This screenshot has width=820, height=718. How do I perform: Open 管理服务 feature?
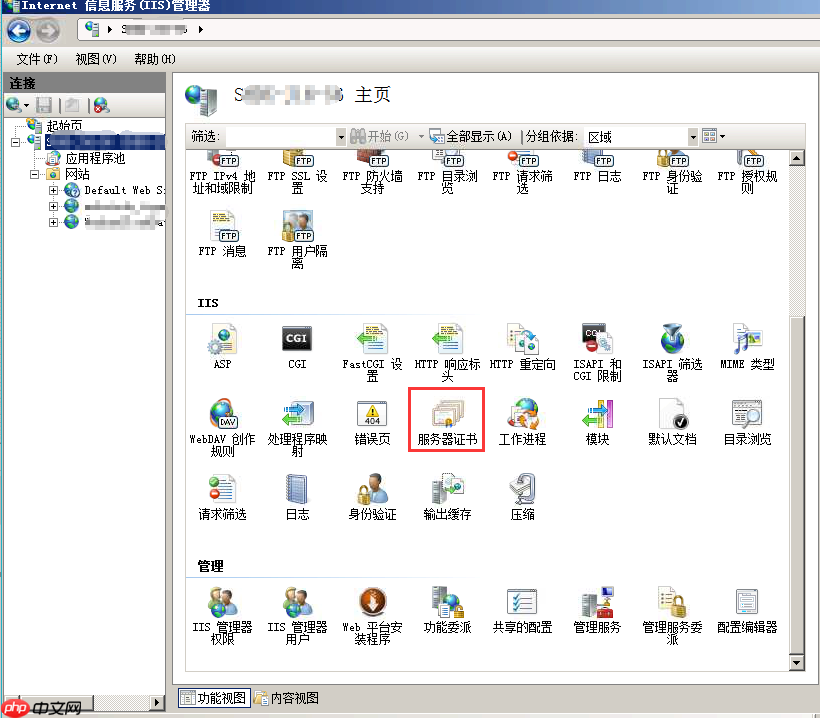[597, 609]
